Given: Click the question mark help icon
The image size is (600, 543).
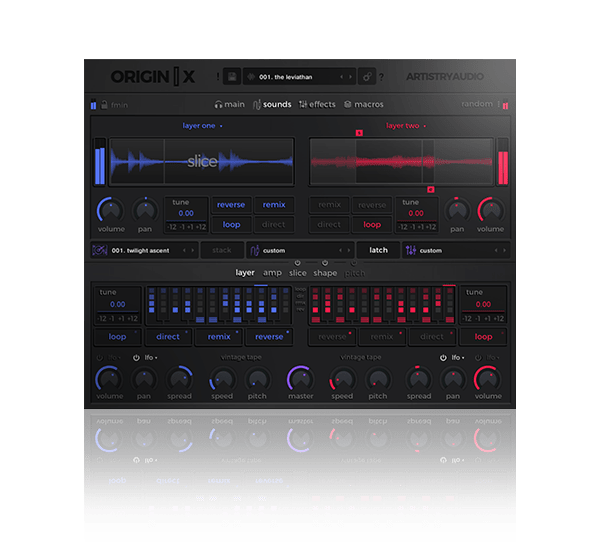Looking at the screenshot, I should point(382,77).
